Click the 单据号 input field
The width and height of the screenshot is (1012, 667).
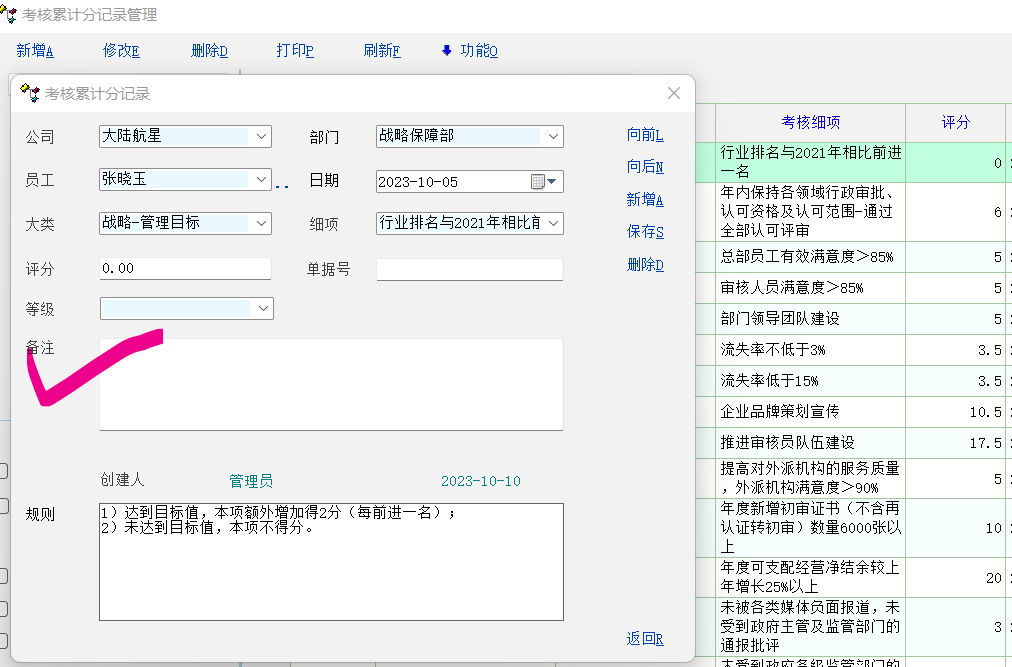pyautogui.click(x=469, y=269)
